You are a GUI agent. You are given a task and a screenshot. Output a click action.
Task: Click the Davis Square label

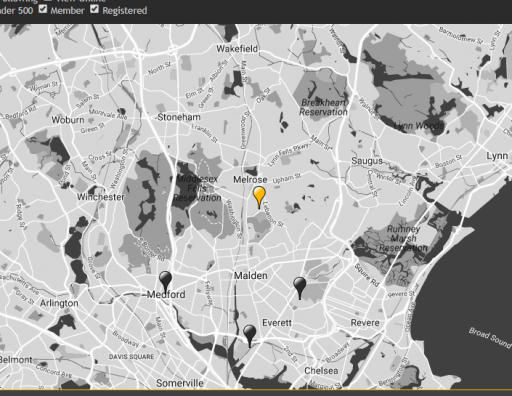pyautogui.click(x=131, y=357)
